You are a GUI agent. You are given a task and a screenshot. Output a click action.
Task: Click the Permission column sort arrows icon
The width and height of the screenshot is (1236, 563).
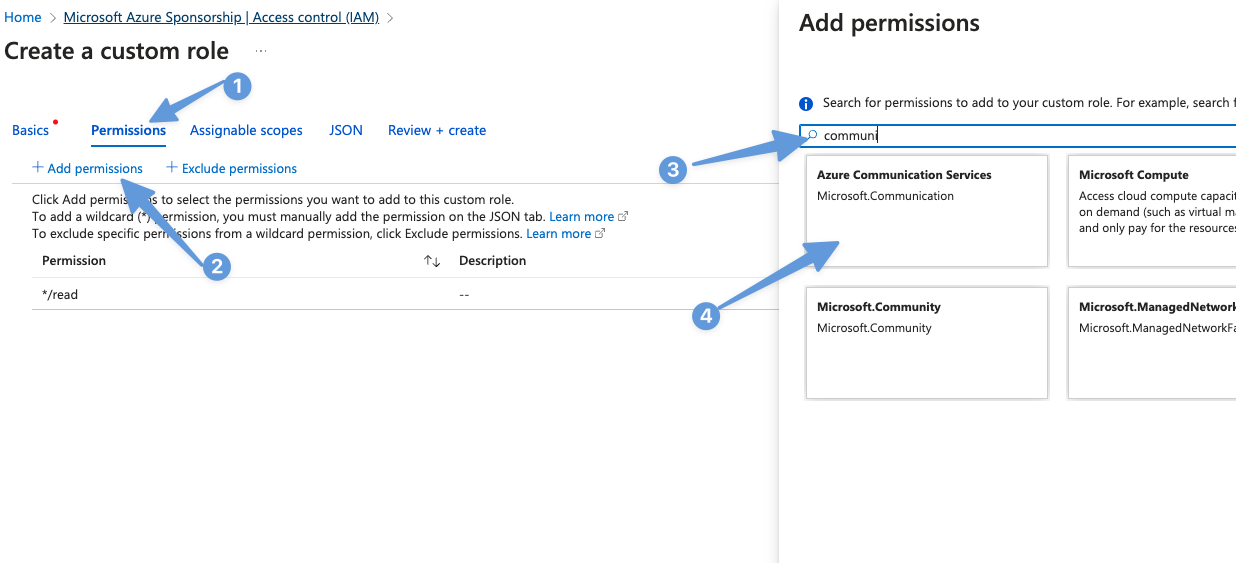(432, 261)
